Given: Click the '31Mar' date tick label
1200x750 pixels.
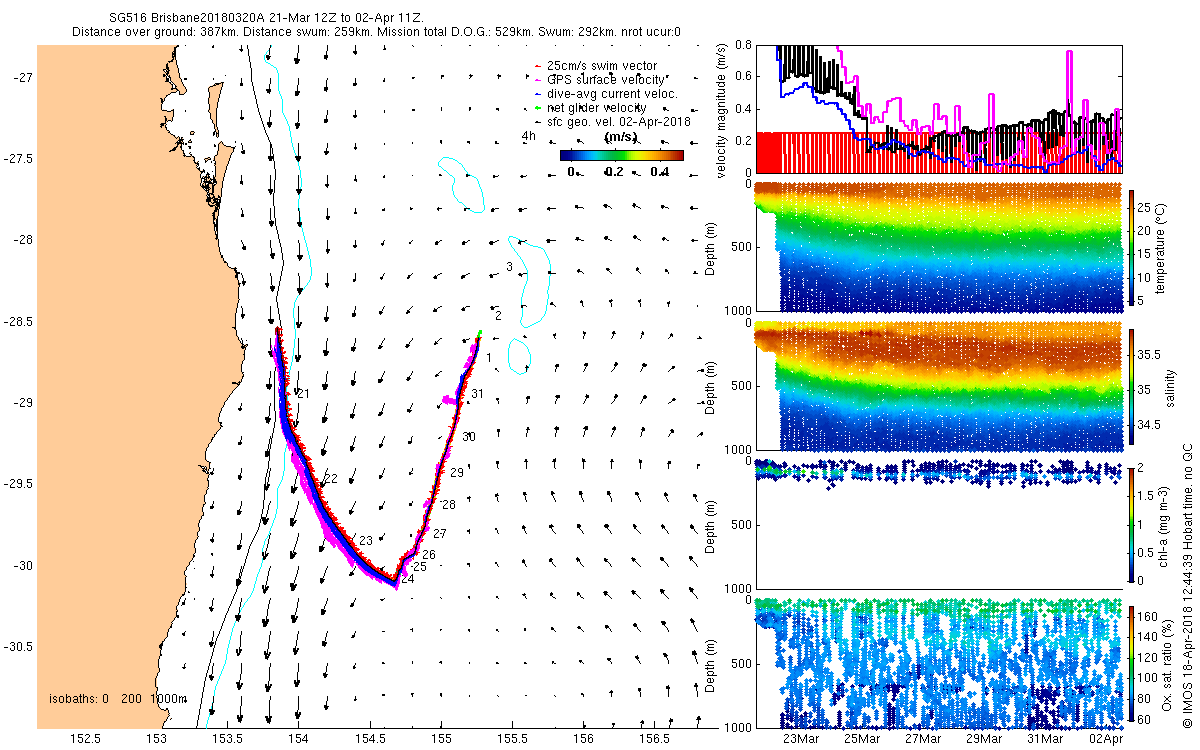Looking at the screenshot, I should click(1045, 739).
